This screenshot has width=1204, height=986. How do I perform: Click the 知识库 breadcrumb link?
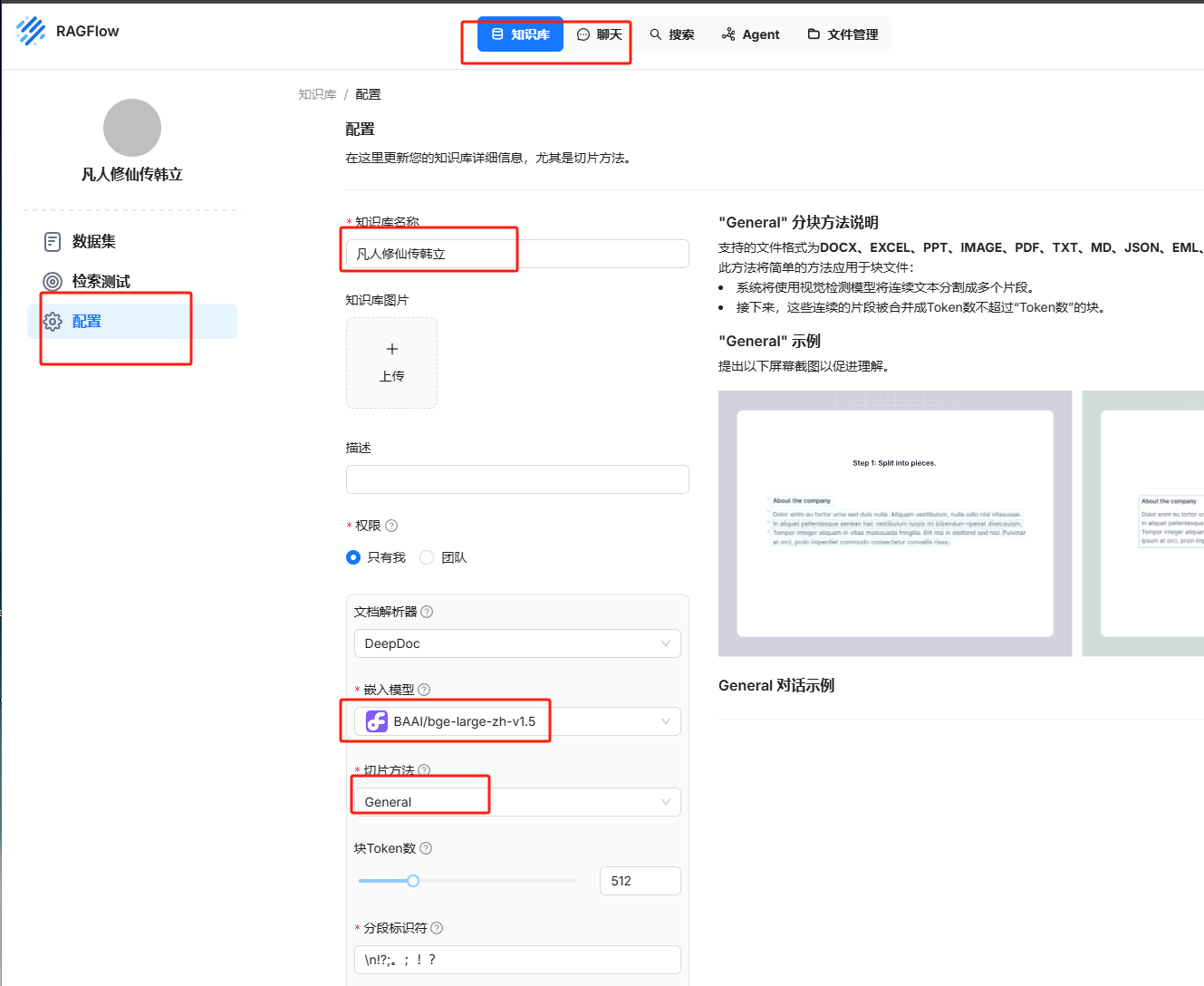coord(317,94)
